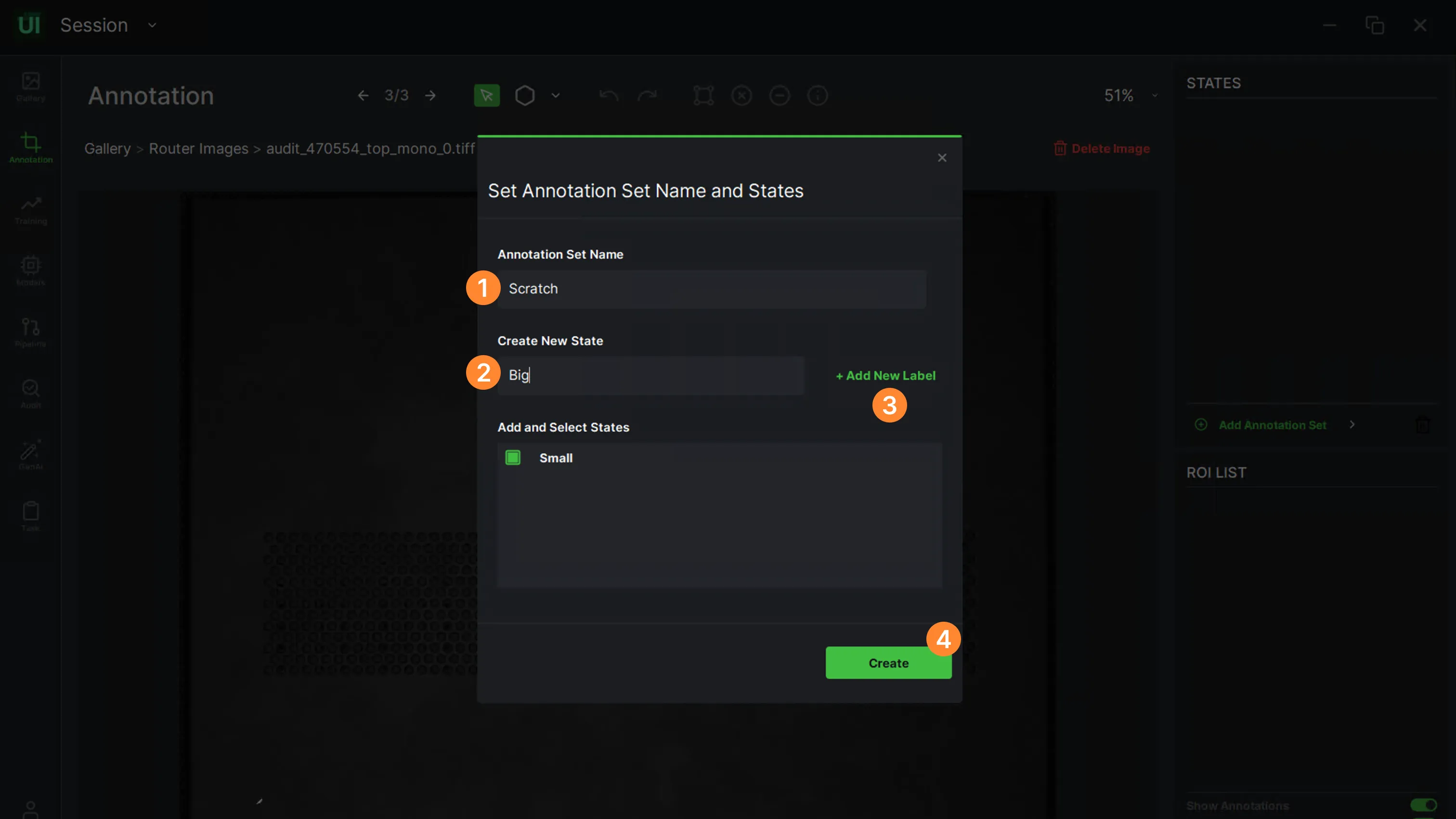Screen dimensions: 1456x819
Task: Open the 51% zoom level dropdown
Action: (1131, 95)
